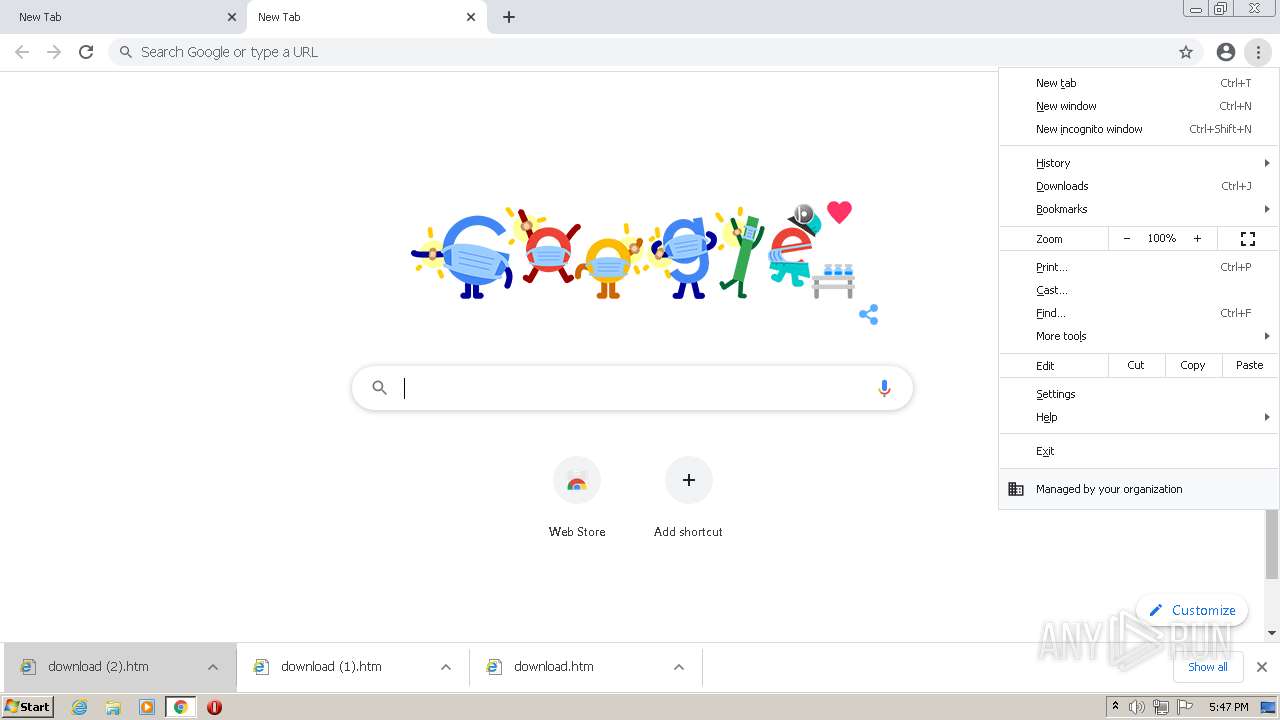
Task: Click the browser forward arrow
Action: (54, 52)
